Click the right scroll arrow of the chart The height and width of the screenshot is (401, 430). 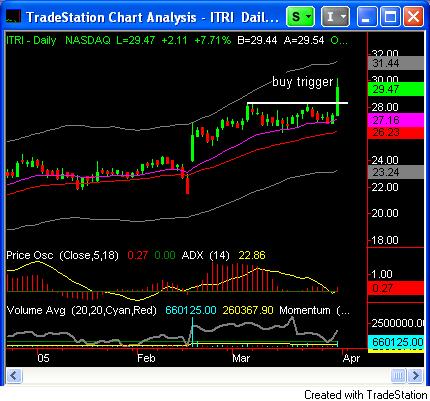[x=416, y=376]
